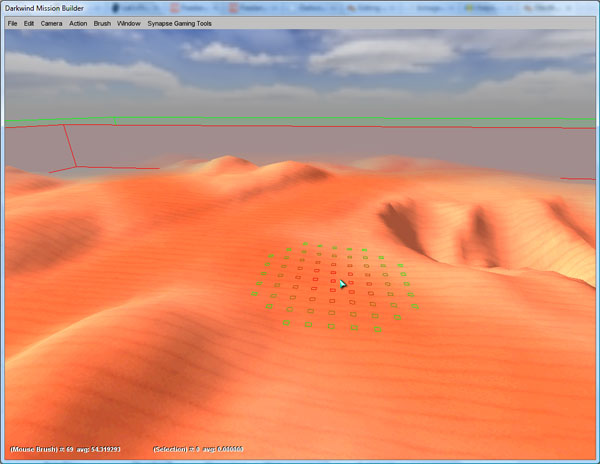Click the green boundary line at upper right

pyautogui.click(x=480, y=120)
